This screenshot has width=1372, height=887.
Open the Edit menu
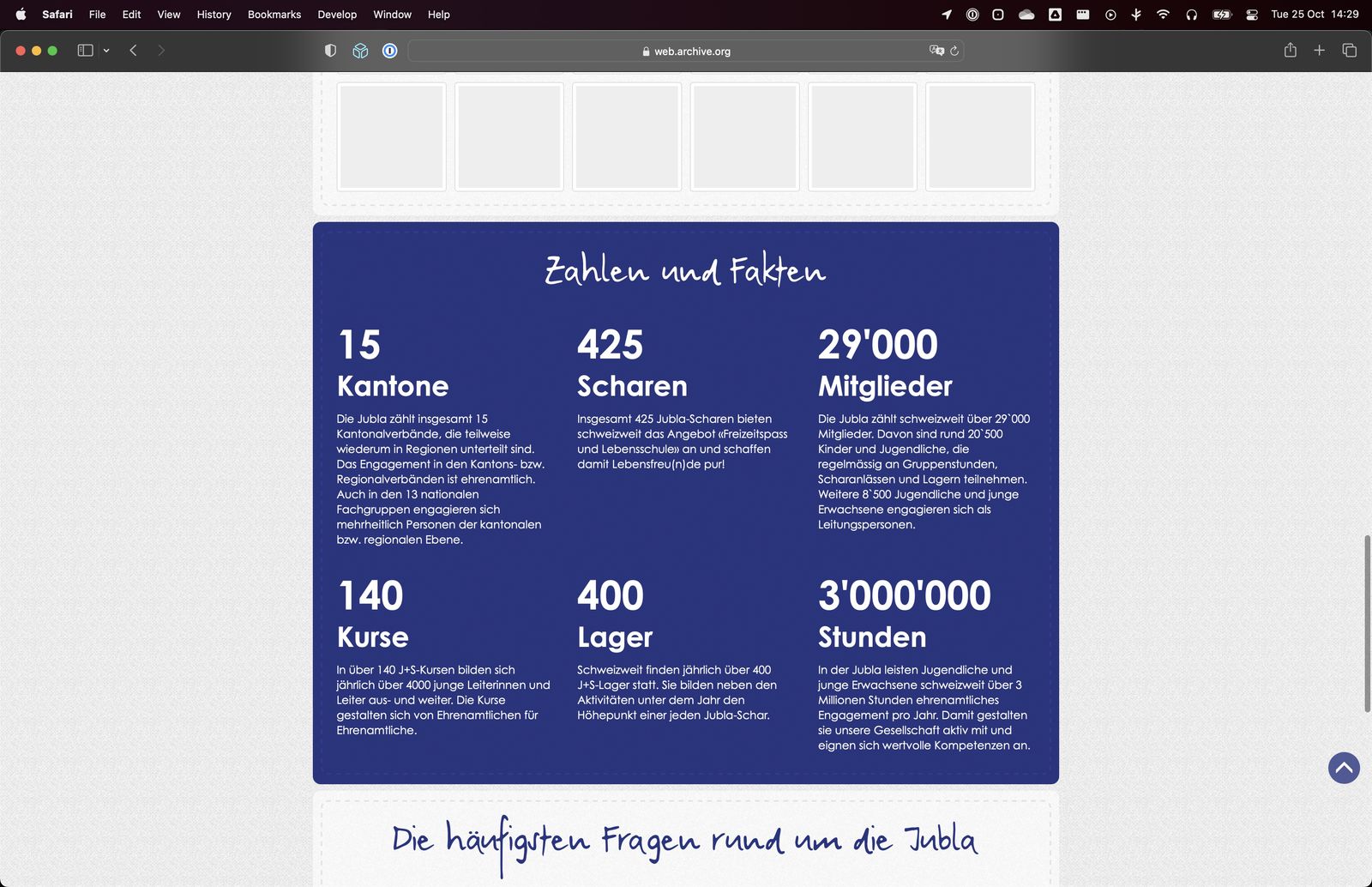tap(131, 14)
